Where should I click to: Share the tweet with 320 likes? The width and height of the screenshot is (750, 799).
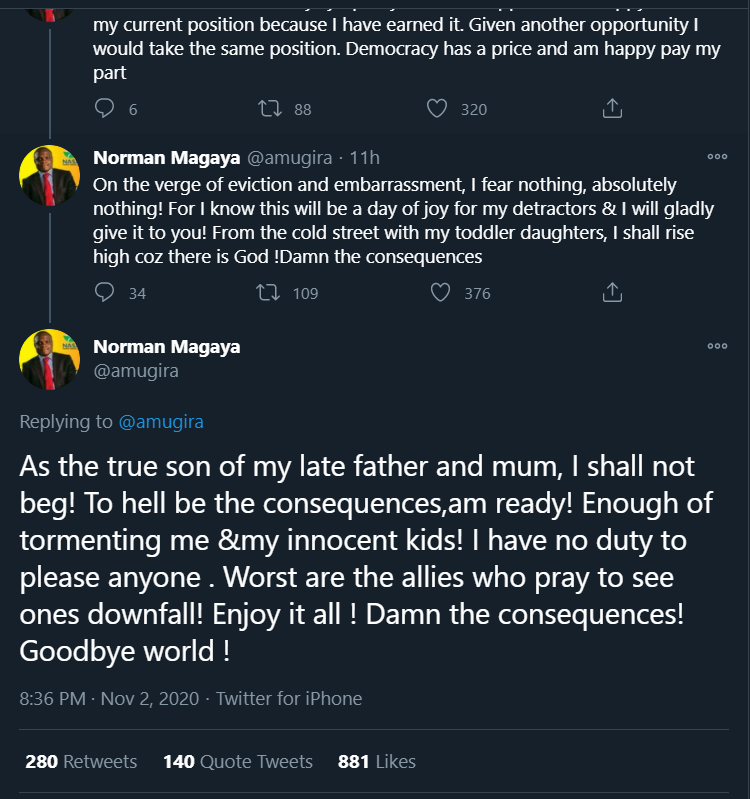[x=613, y=108]
